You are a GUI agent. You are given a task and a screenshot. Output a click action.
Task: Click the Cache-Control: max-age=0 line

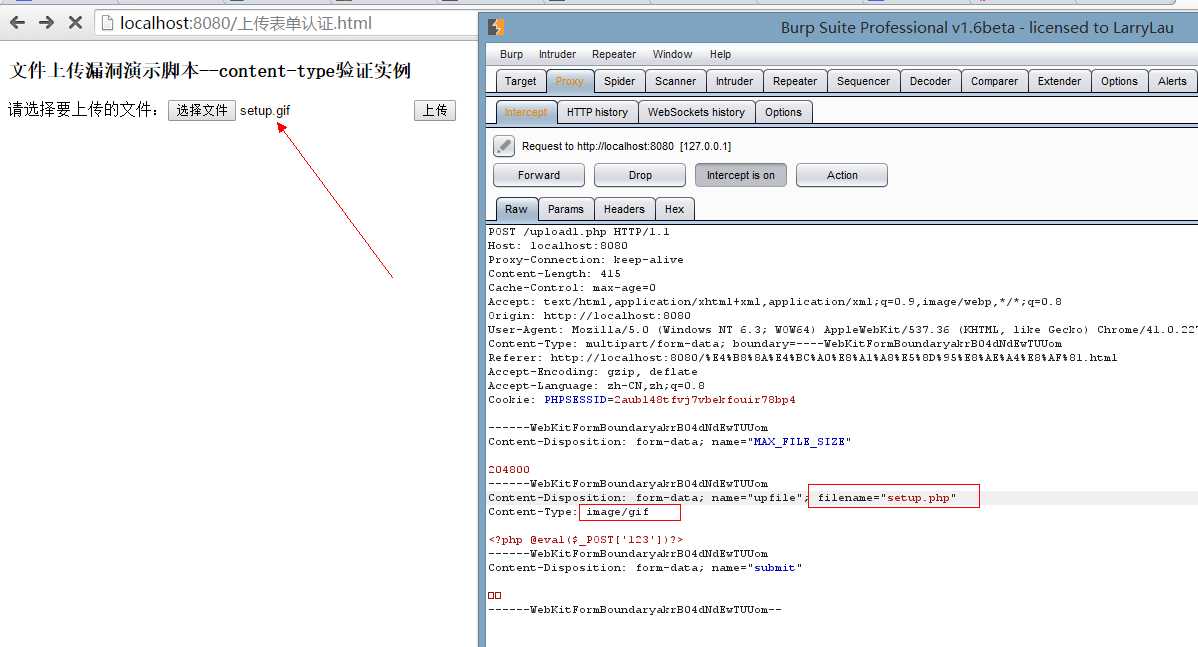click(571, 288)
